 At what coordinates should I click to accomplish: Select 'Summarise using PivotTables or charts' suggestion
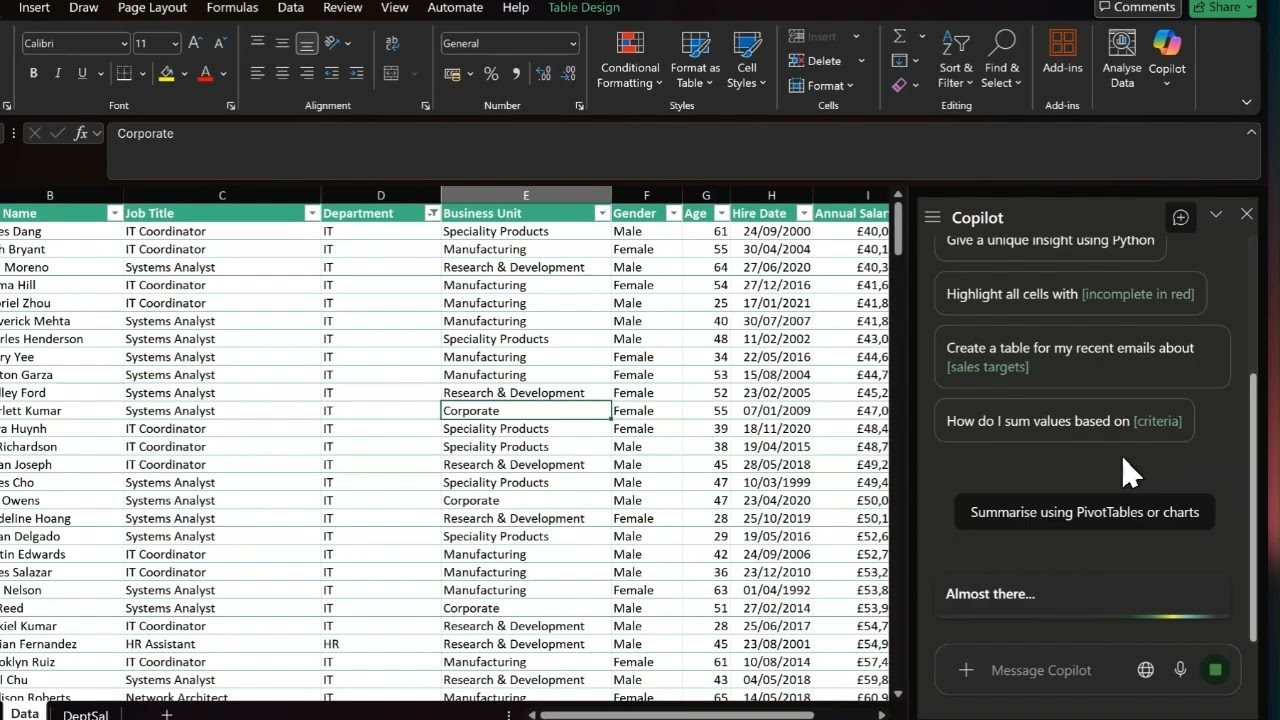pyautogui.click(x=1083, y=511)
